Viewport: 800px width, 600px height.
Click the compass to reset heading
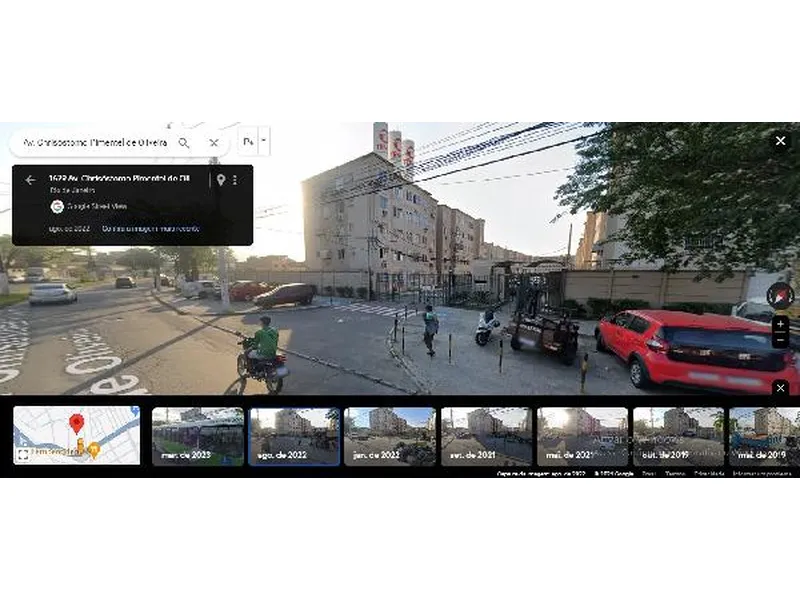tap(780, 294)
